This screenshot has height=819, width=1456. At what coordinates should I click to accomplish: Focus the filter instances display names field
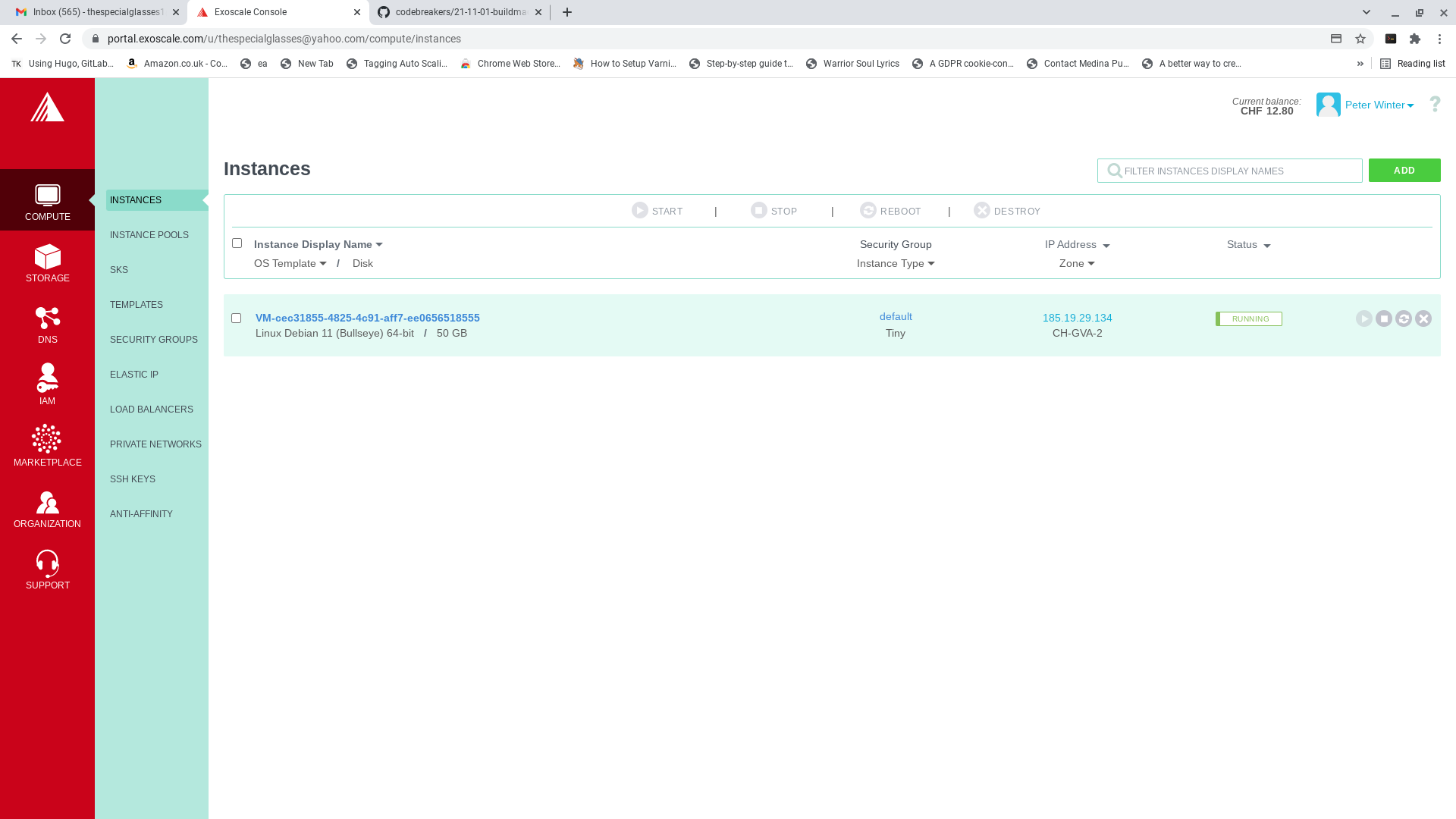[x=1236, y=171]
